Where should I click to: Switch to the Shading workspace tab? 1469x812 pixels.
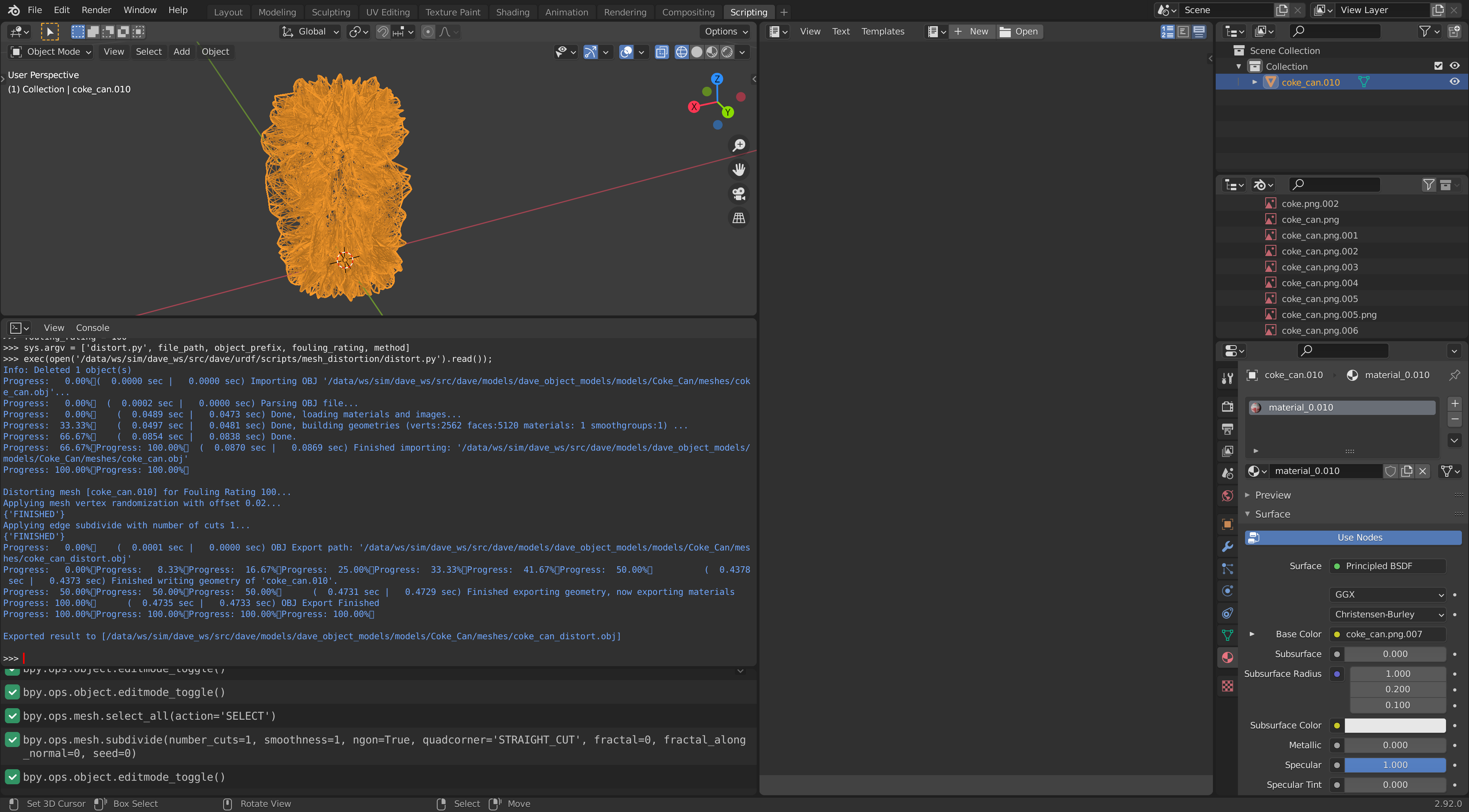[512, 12]
